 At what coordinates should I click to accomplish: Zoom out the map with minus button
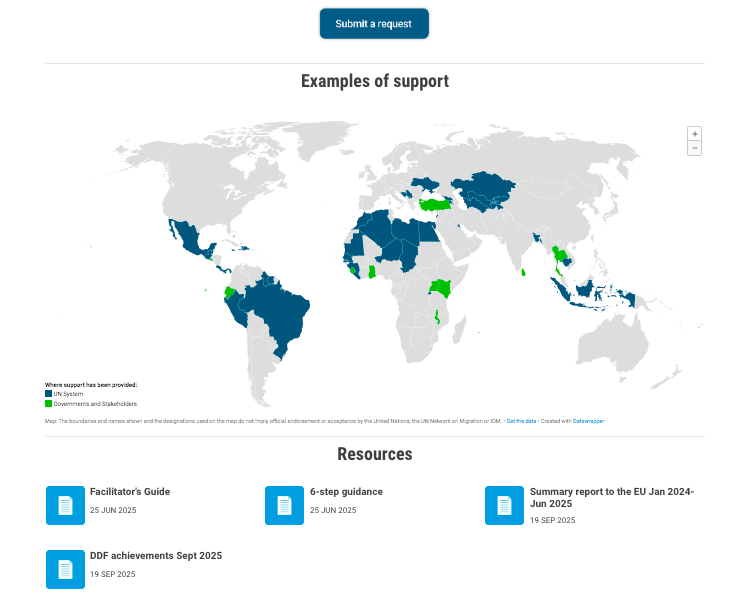(694, 148)
